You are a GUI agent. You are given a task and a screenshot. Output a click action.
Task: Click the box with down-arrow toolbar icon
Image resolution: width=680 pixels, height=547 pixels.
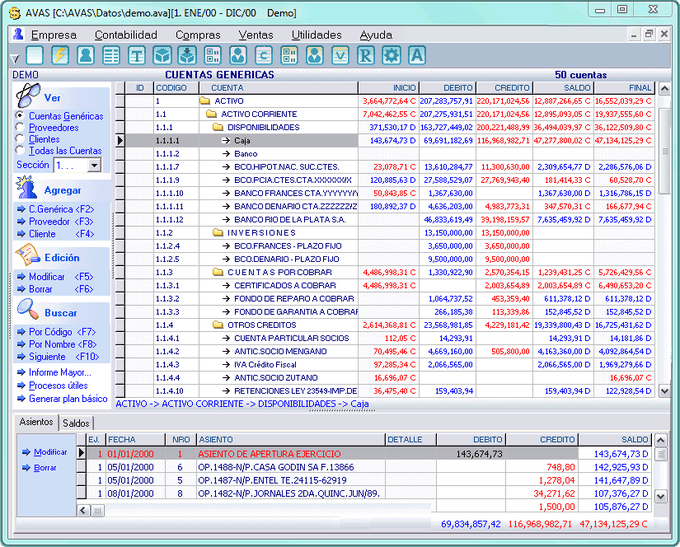pos(187,55)
